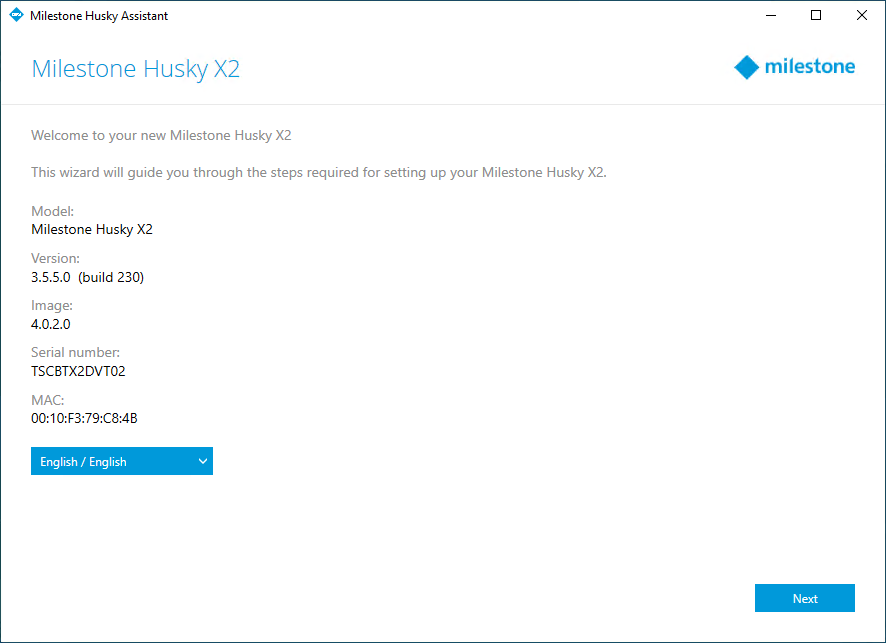Click the MAC address 00:10:F3:79:C8:4B

click(84, 418)
